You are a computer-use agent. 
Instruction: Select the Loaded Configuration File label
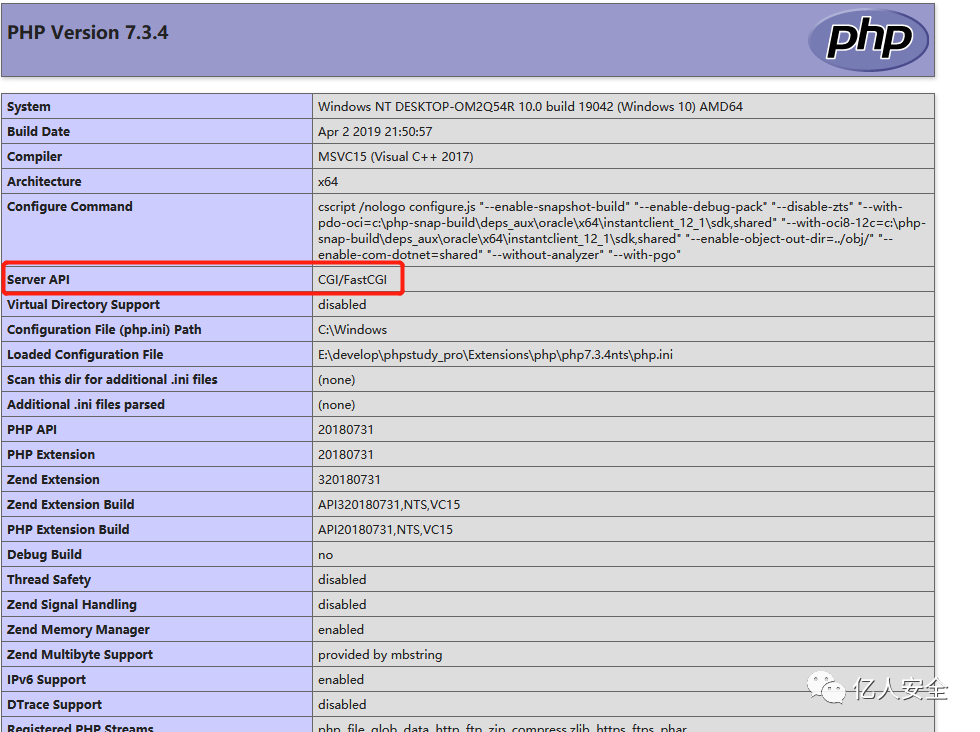click(x=85, y=354)
